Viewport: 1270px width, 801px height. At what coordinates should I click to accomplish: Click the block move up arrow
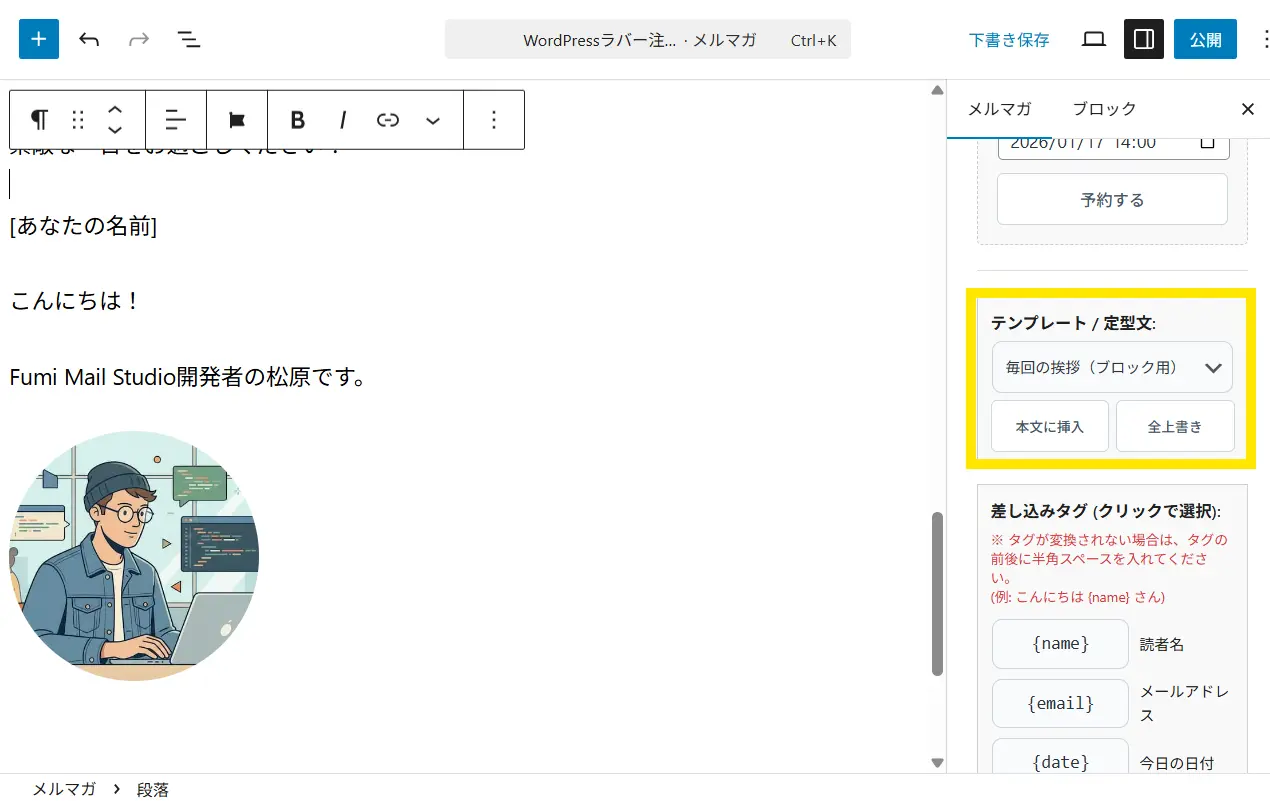coord(115,110)
